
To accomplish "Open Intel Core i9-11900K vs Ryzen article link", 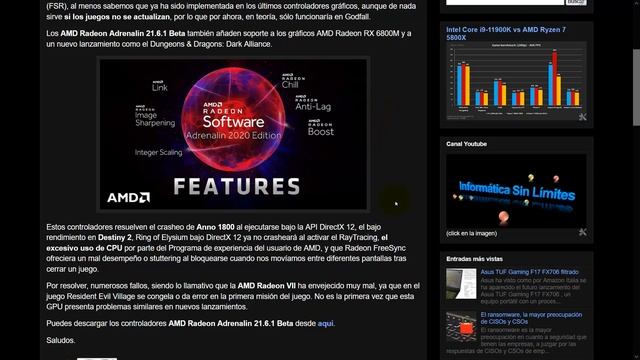I will (506, 33).
